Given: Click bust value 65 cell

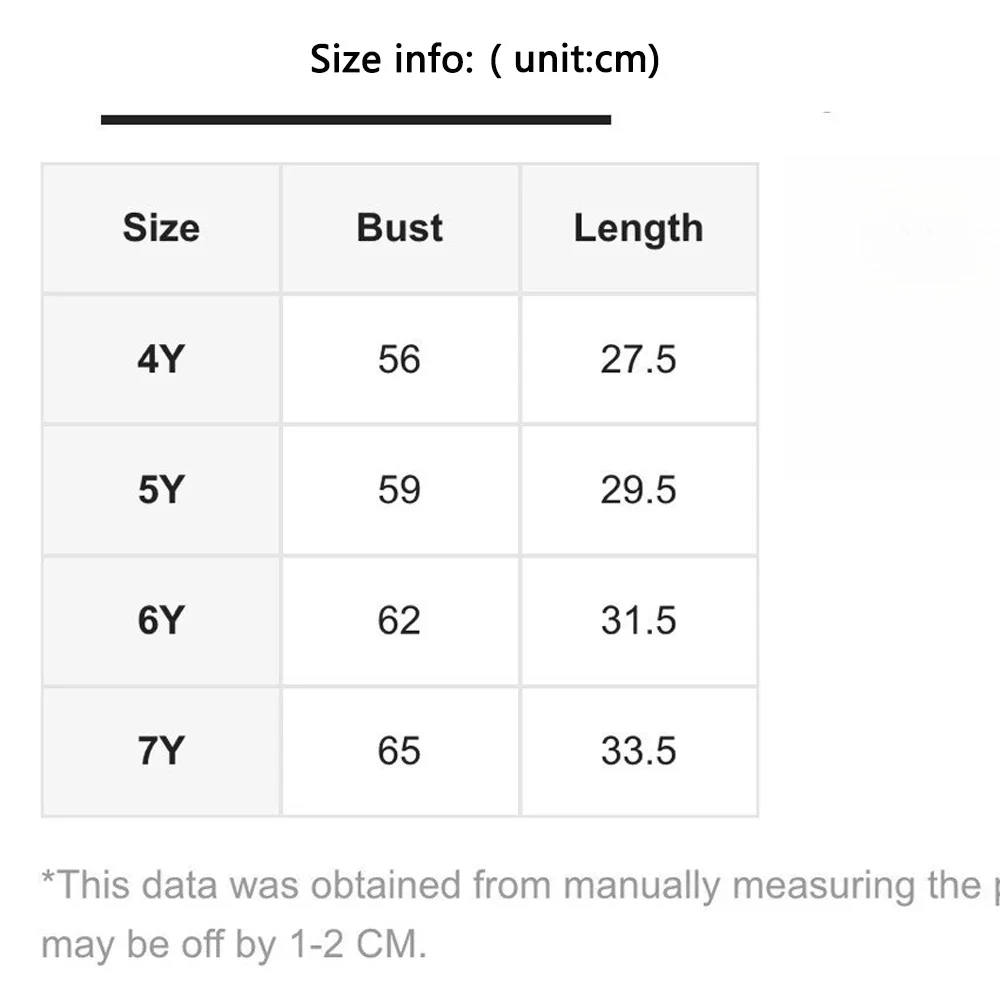Looking at the screenshot, I should (x=400, y=751).
